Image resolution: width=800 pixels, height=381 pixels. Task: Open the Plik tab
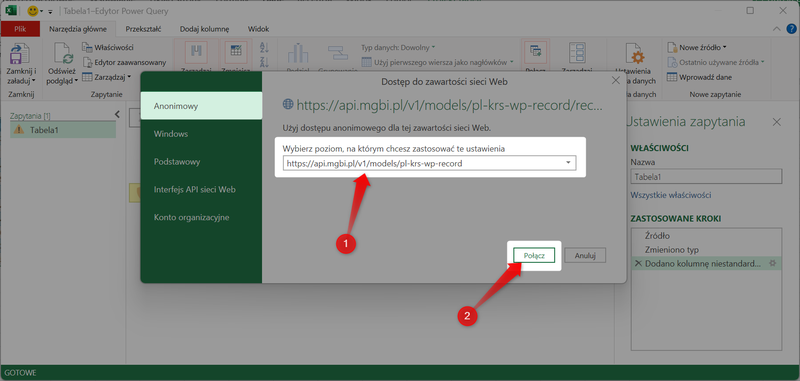pyautogui.click(x=20, y=29)
